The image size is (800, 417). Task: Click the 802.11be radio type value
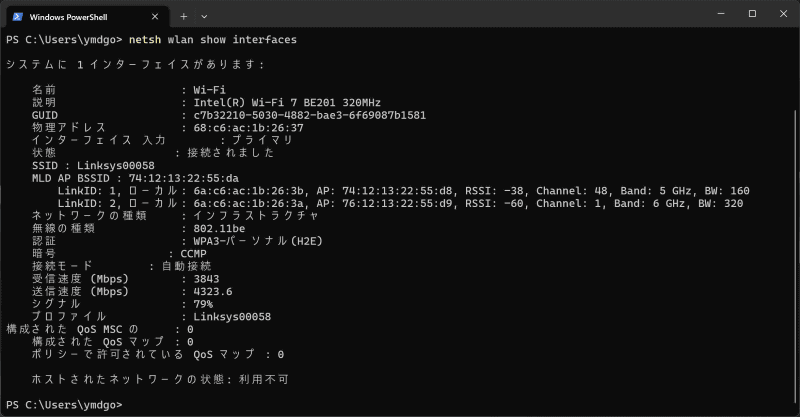(x=221, y=228)
